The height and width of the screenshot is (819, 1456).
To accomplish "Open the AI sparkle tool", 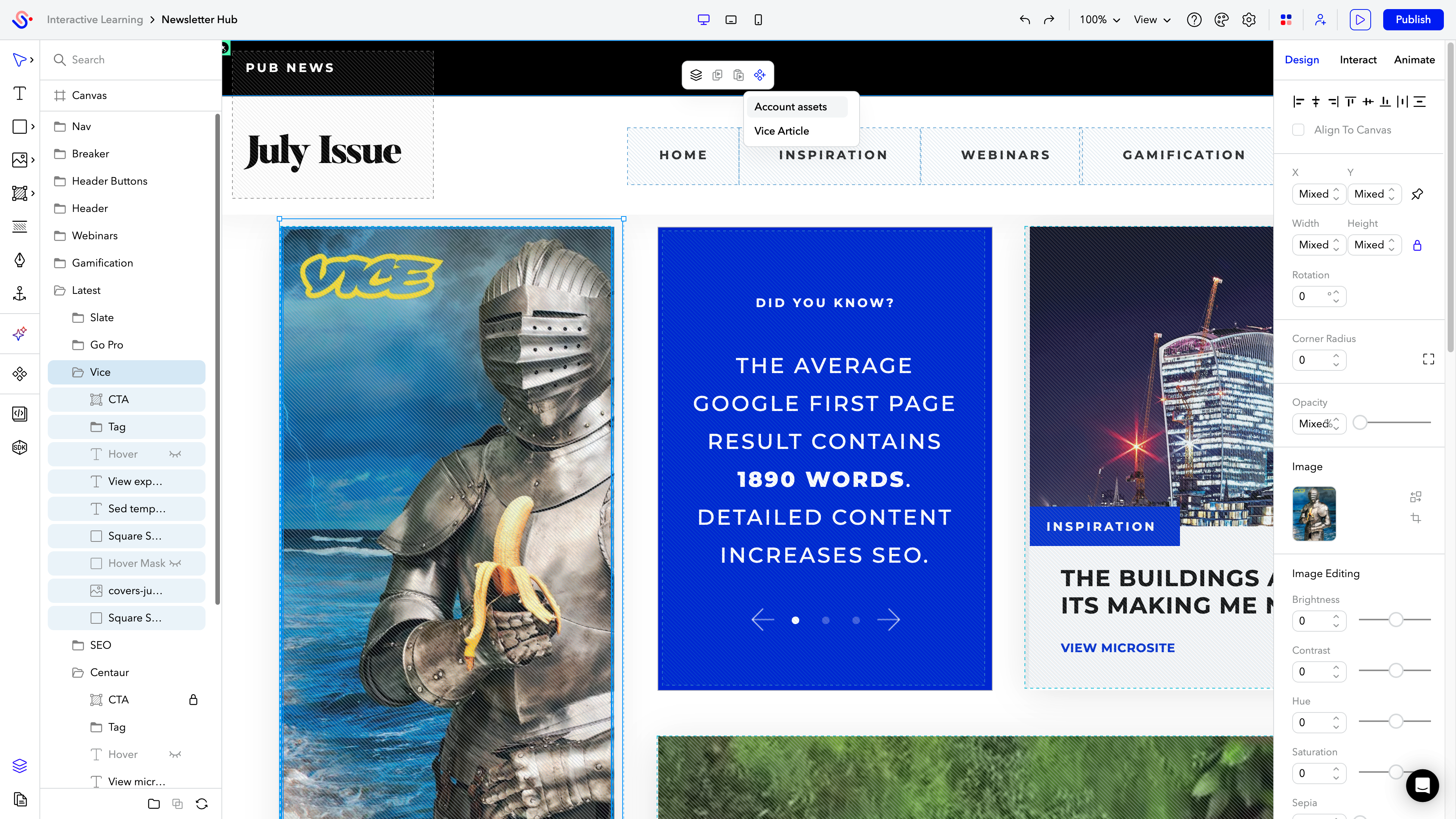I will point(19,334).
